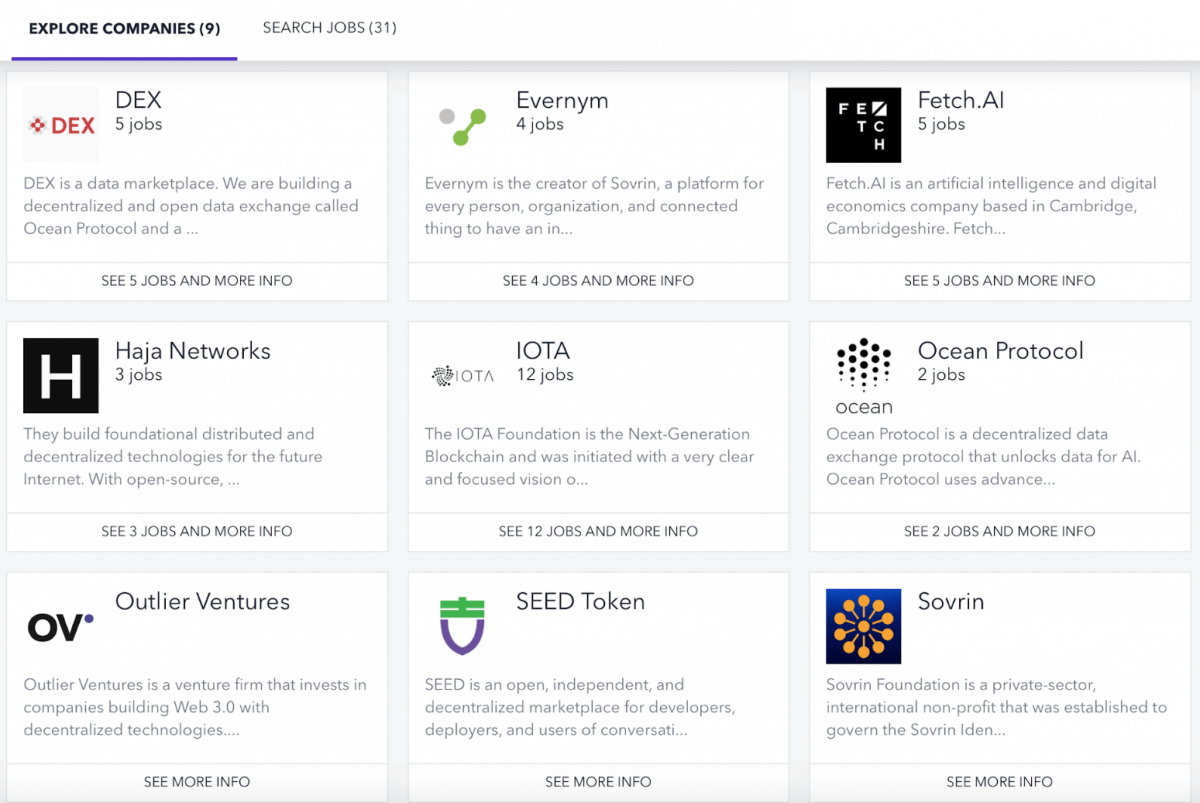
Task: Click the Haja Networks description text
Action: coord(173,457)
